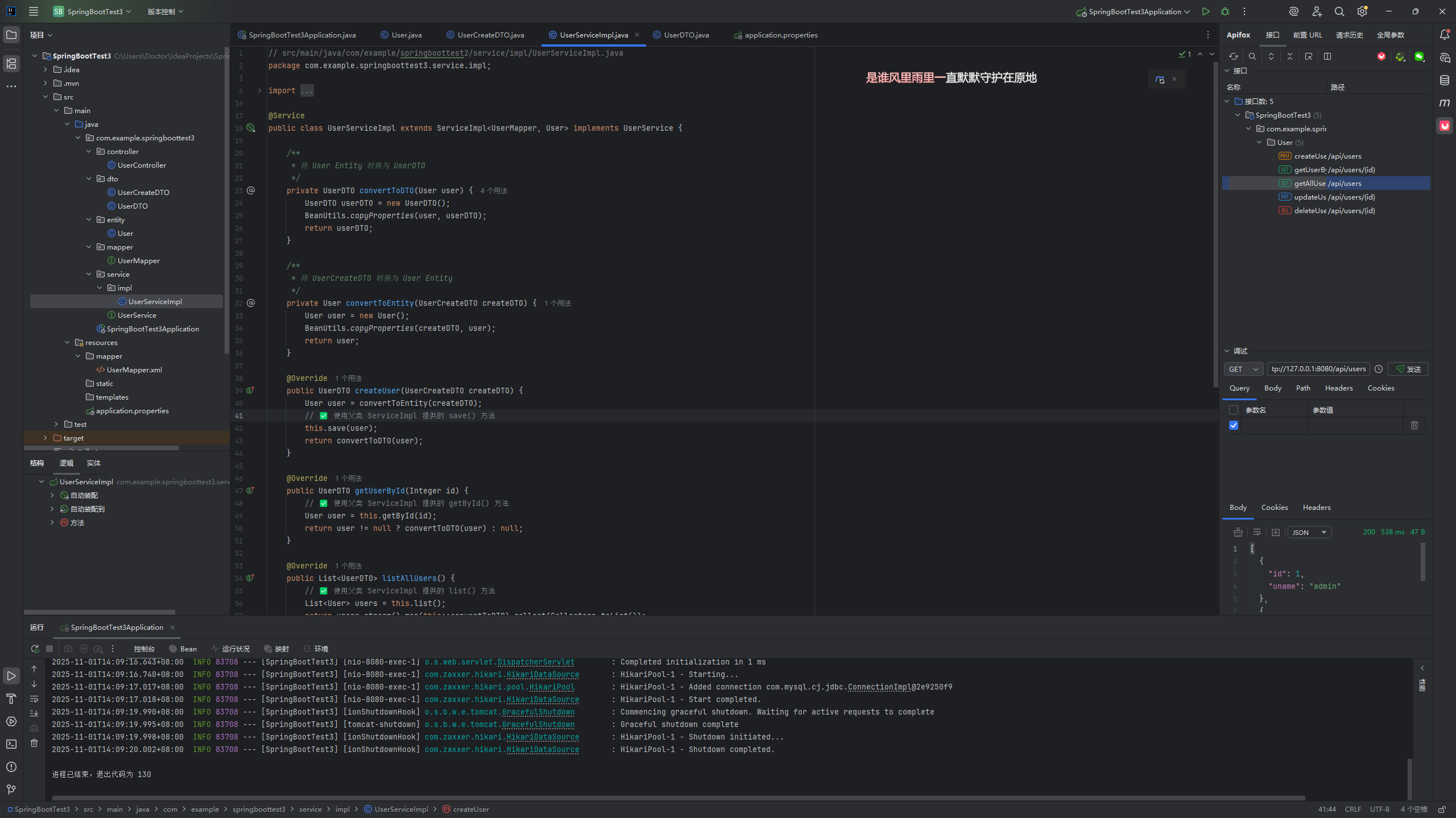The height and width of the screenshot is (818, 1456).
Task: Click the Refresh icon in Apifox panel
Action: pos(1233,56)
